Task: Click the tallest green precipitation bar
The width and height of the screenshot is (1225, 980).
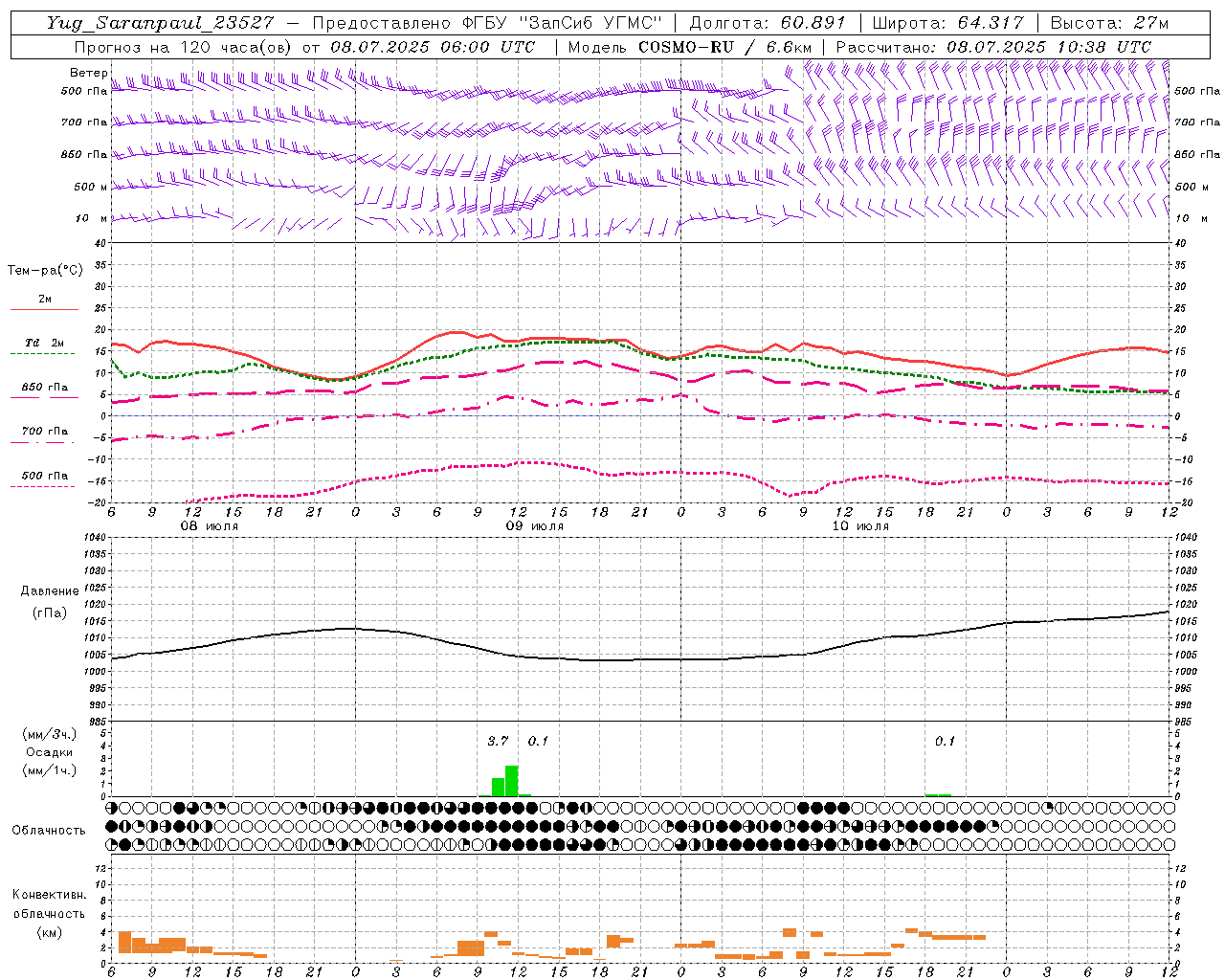Action: click(x=512, y=781)
